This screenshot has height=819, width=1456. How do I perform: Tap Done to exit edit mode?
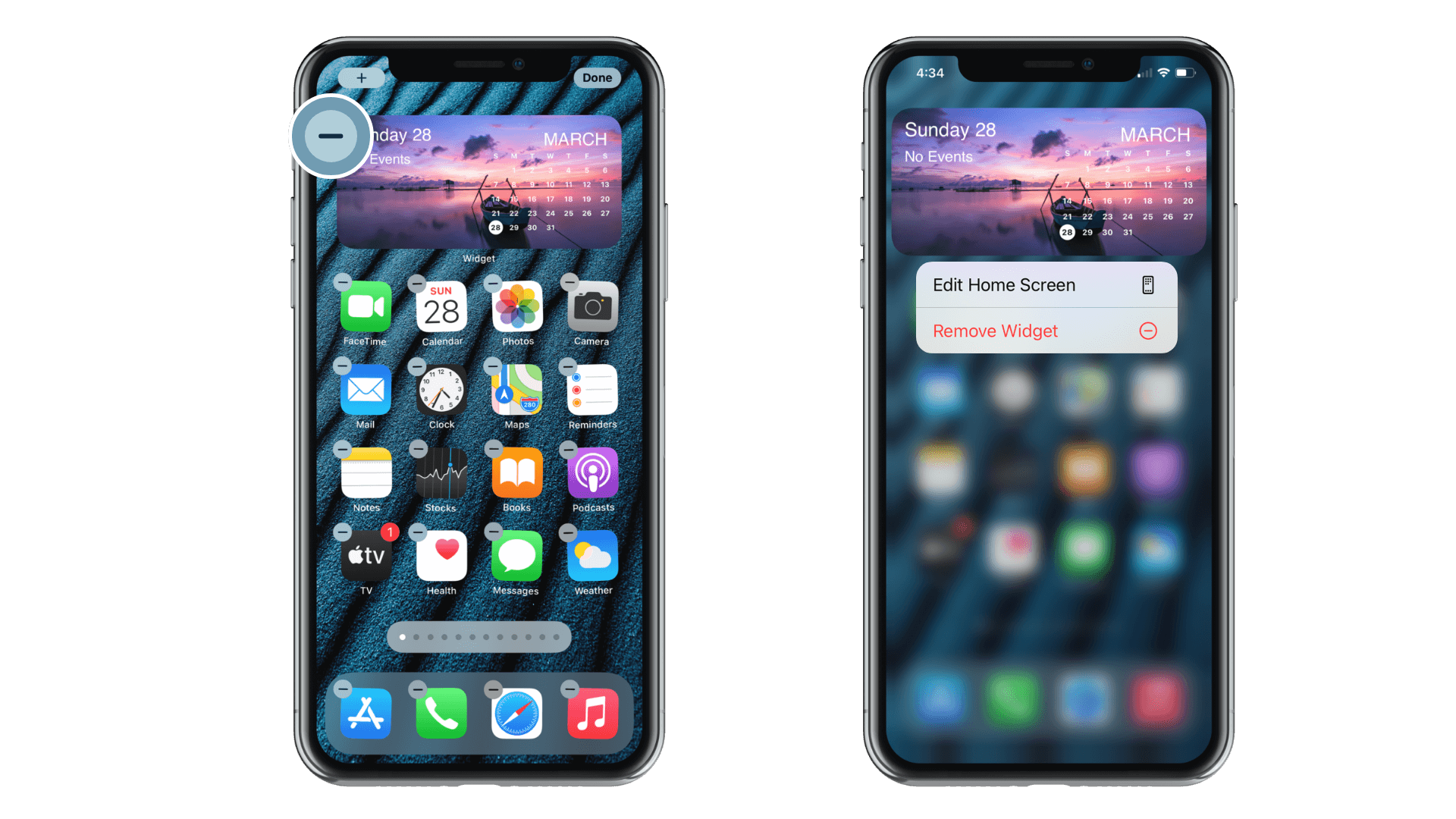point(597,78)
